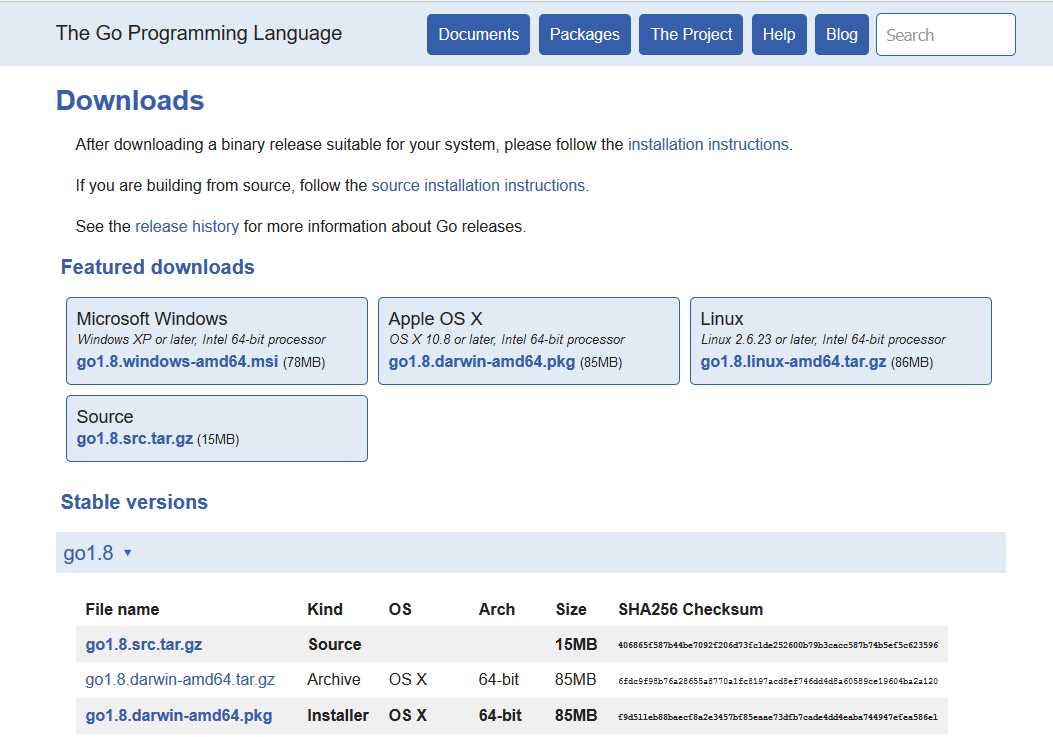
Task: Click the Search input field
Action: [x=944, y=34]
